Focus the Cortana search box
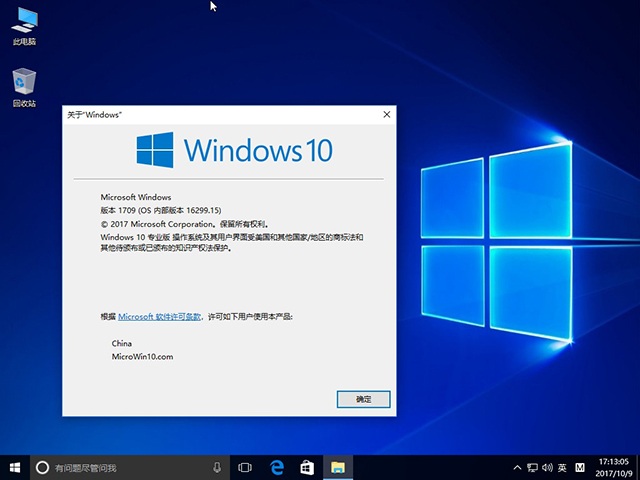This screenshot has width=640, height=480. click(130, 467)
